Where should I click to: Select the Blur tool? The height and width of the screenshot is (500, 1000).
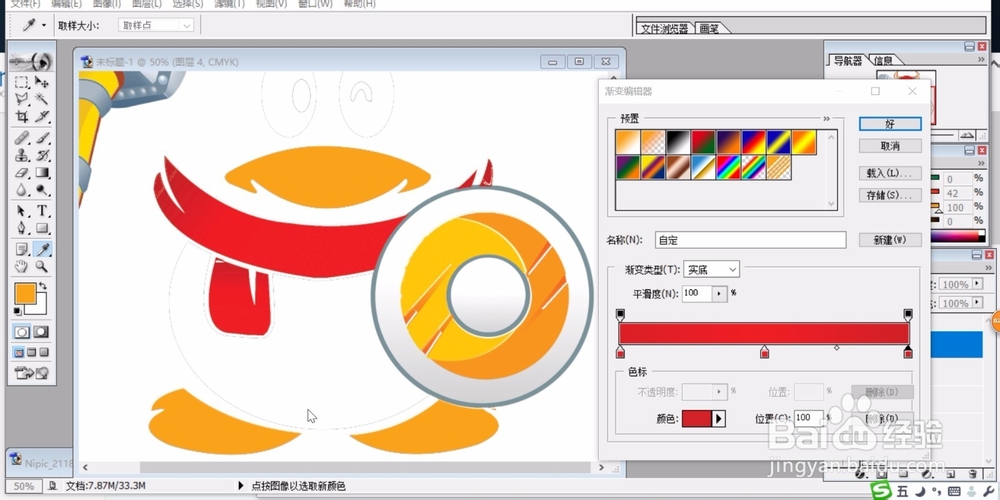point(22,189)
